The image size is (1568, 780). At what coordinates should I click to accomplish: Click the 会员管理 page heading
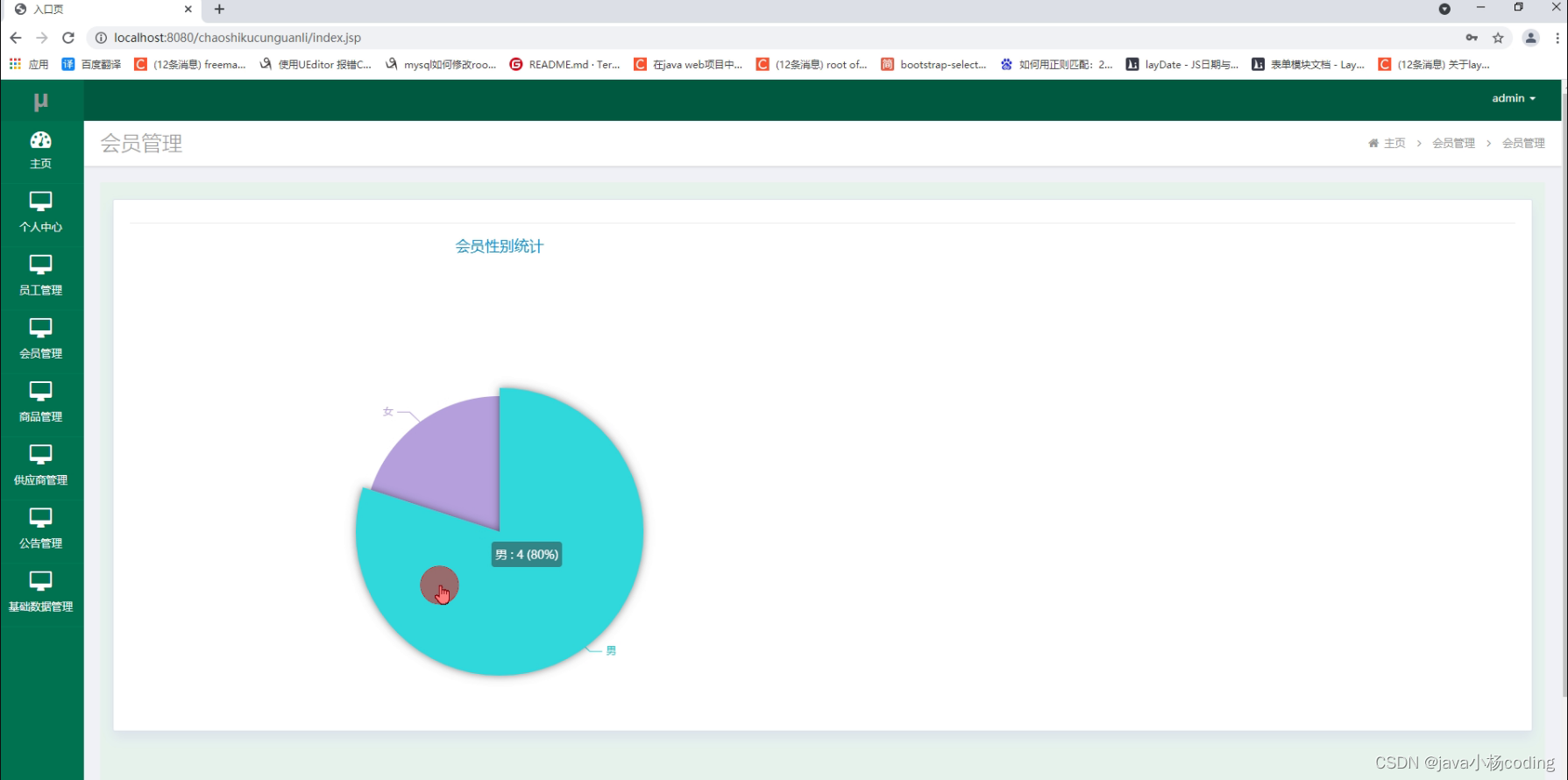click(x=141, y=143)
